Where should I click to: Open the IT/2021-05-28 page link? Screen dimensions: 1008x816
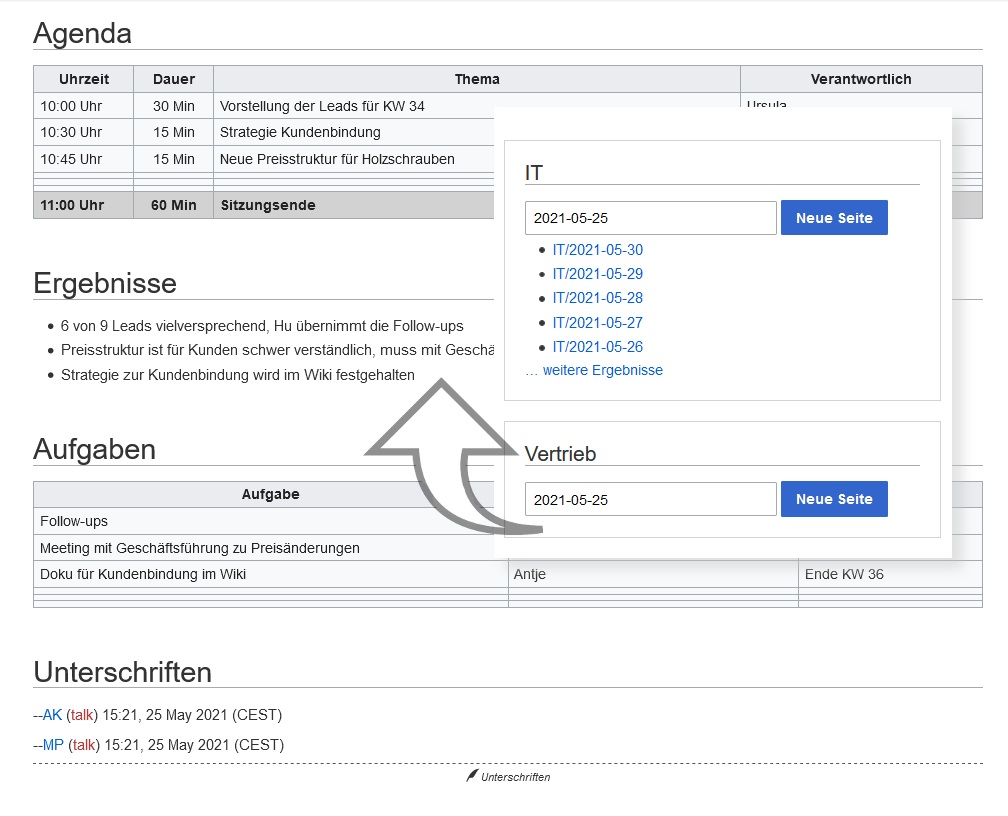click(x=597, y=298)
